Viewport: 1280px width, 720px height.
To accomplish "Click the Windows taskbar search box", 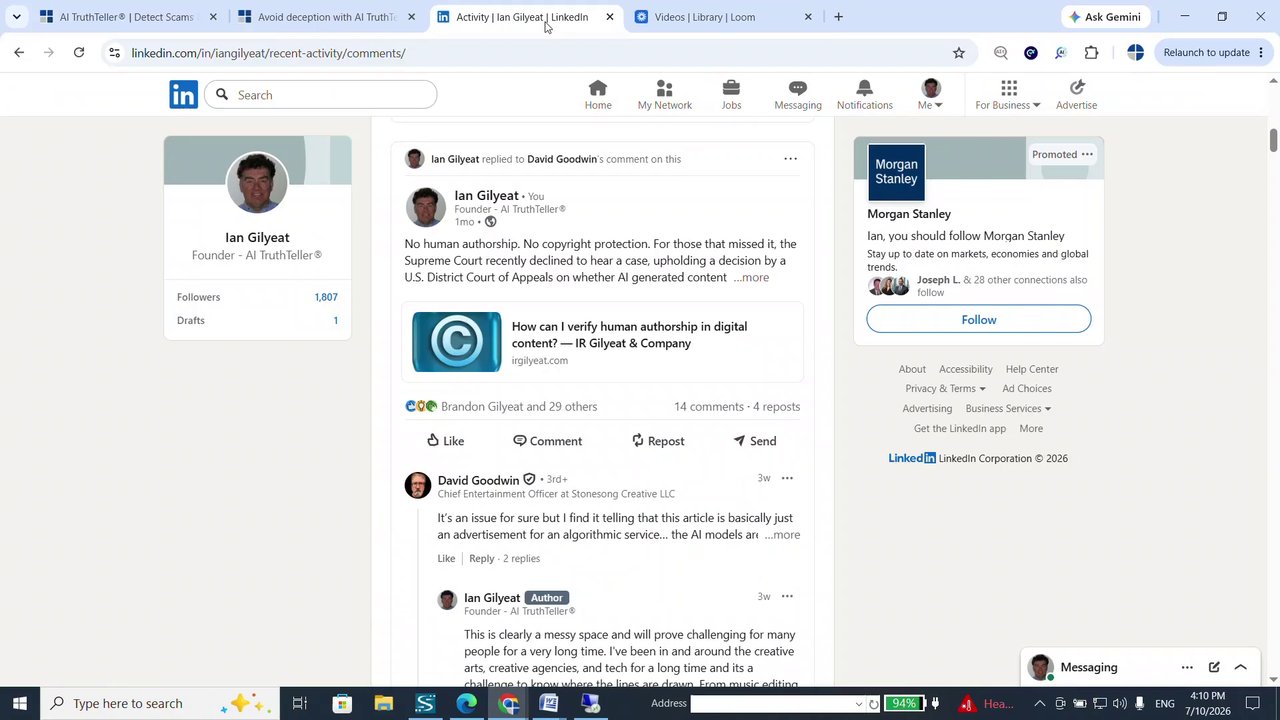I will click(162, 703).
